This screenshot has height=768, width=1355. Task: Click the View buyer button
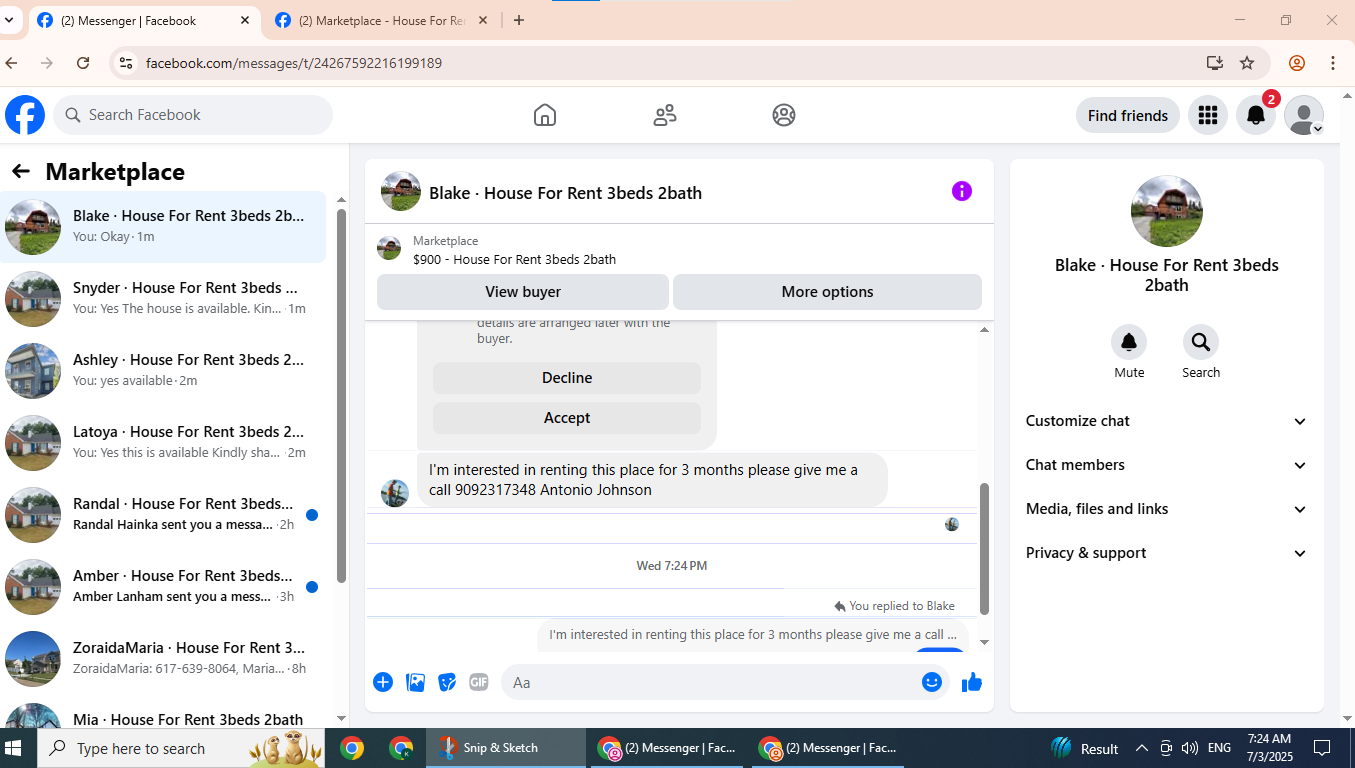click(523, 292)
